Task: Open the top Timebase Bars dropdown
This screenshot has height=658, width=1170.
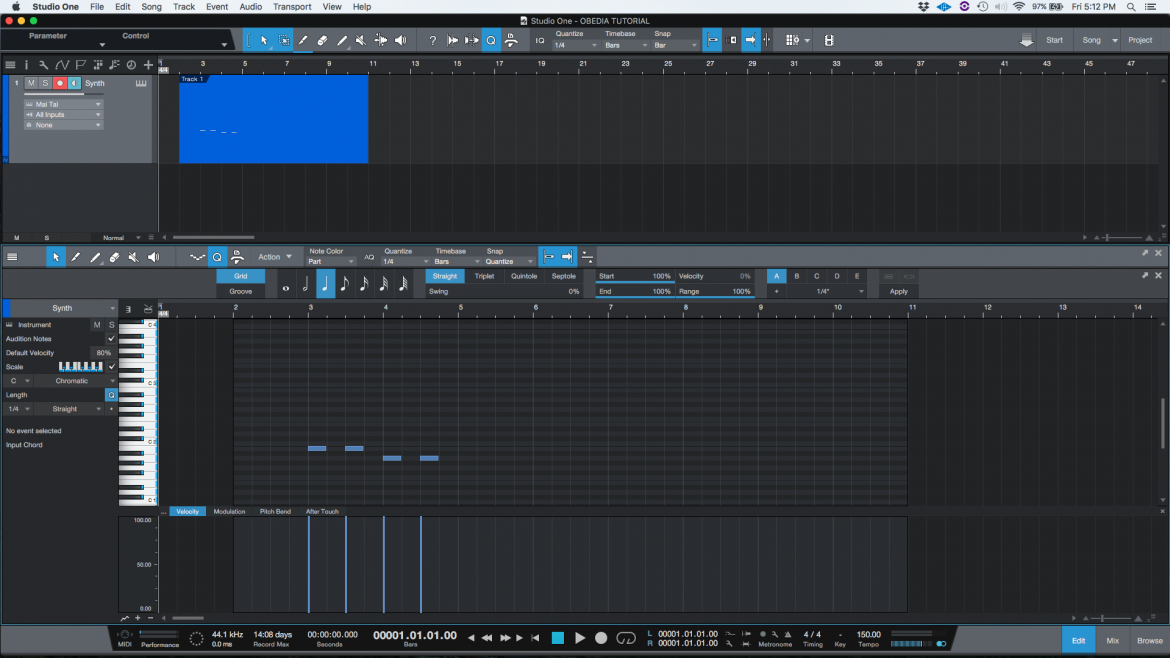Action: click(x=626, y=46)
